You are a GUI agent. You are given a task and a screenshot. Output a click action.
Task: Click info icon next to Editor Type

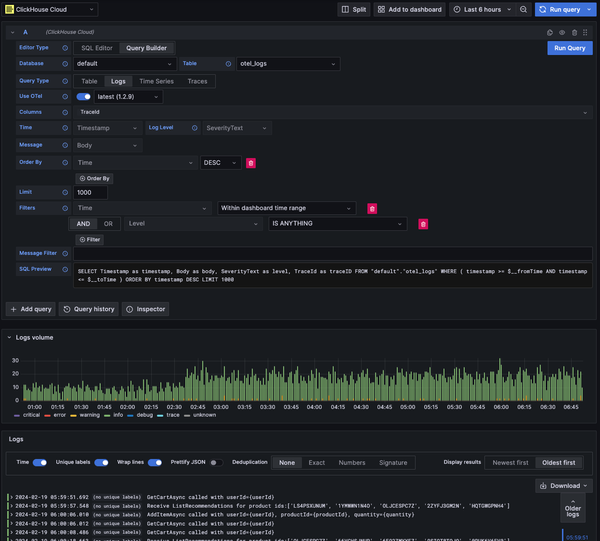point(66,47)
